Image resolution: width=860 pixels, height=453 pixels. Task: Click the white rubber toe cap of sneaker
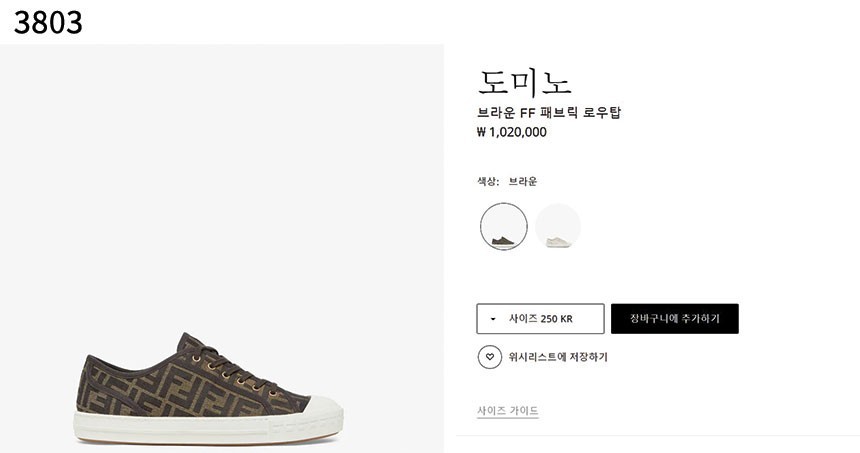click(x=314, y=412)
